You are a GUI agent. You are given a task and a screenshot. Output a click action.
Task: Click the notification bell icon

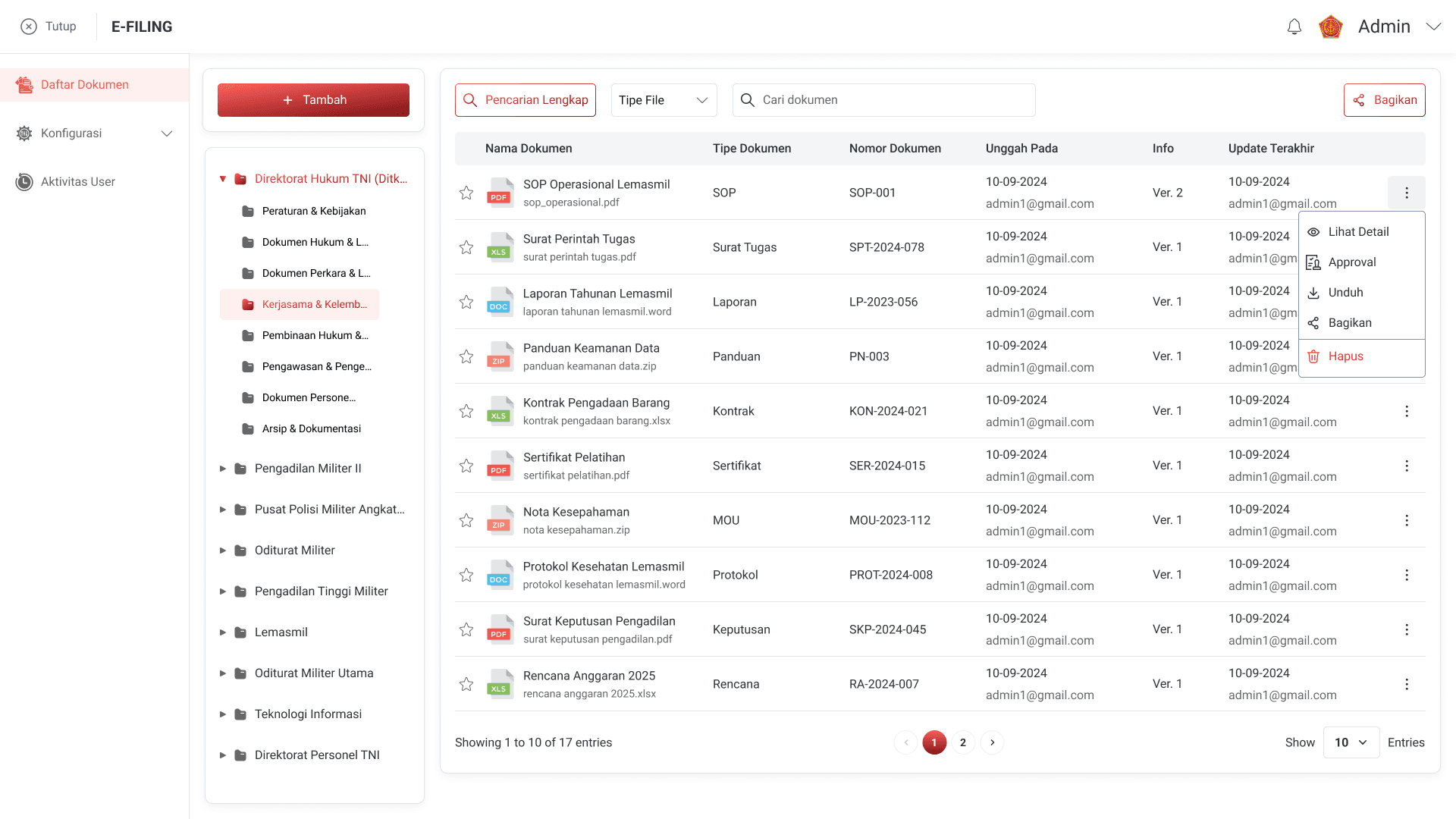[1294, 27]
